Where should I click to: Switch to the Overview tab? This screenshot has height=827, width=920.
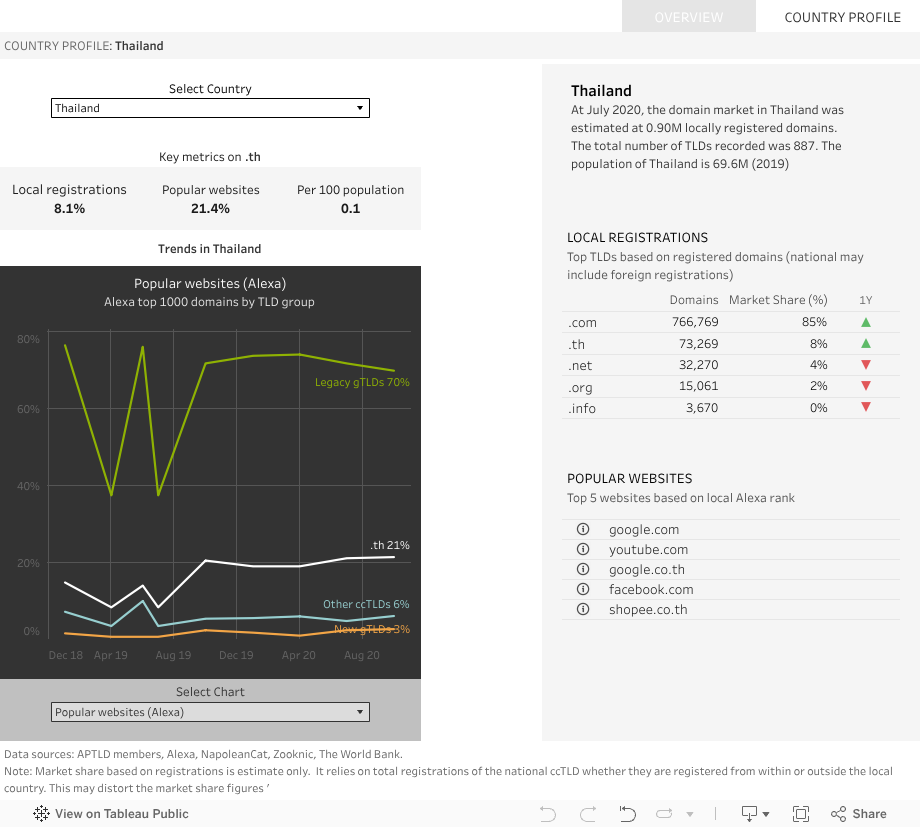pyautogui.click(x=688, y=17)
